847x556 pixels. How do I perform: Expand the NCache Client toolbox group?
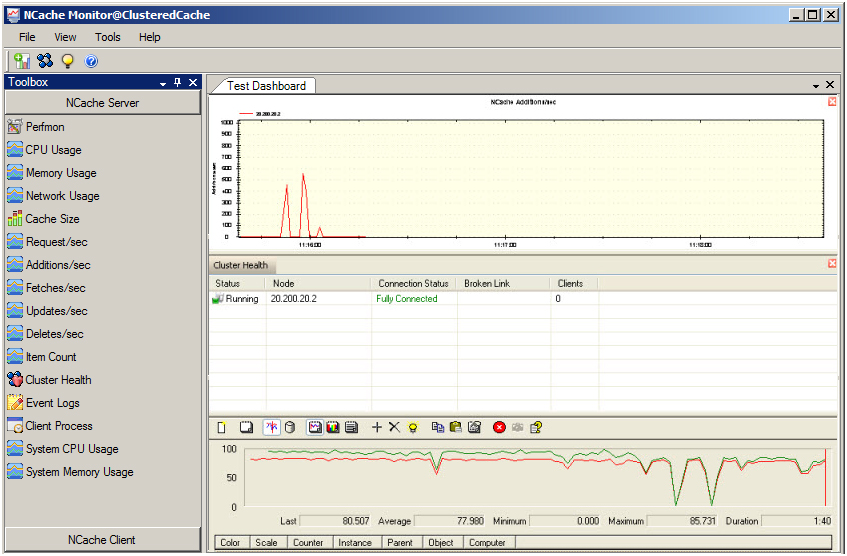103,540
